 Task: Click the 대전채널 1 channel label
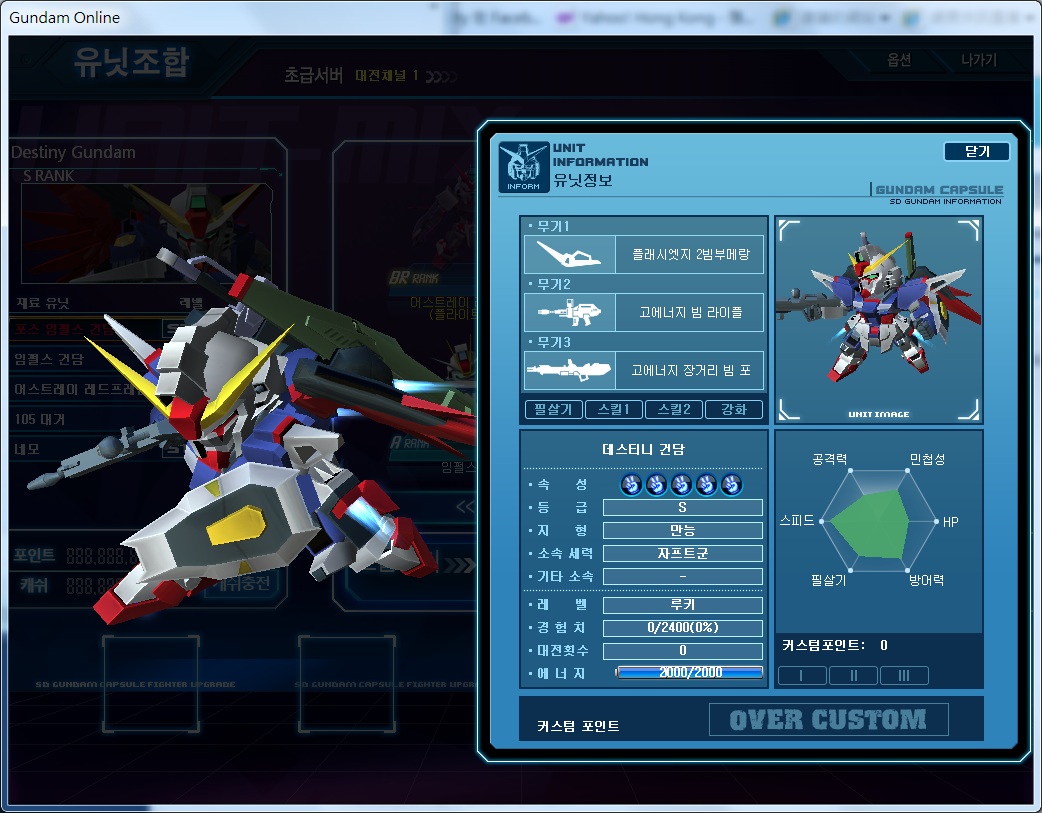pyautogui.click(x=387, y=76)
